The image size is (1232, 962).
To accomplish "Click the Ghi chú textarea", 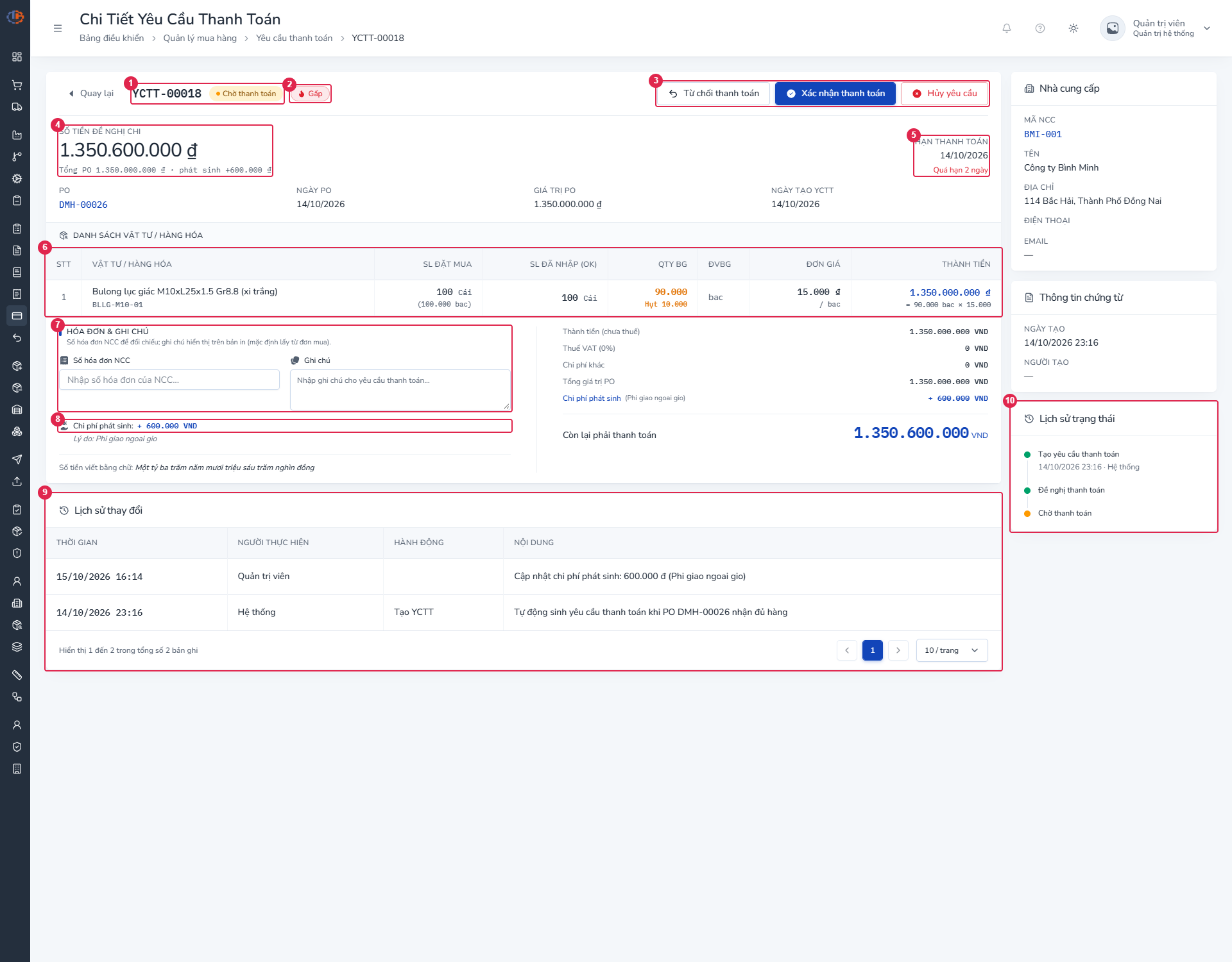I will 400,390.
